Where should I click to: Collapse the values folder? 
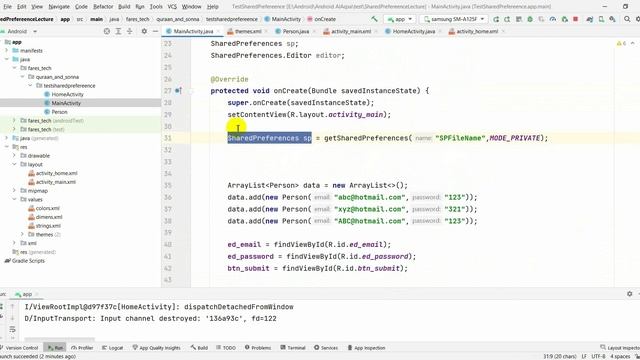(x=14, y=199)
